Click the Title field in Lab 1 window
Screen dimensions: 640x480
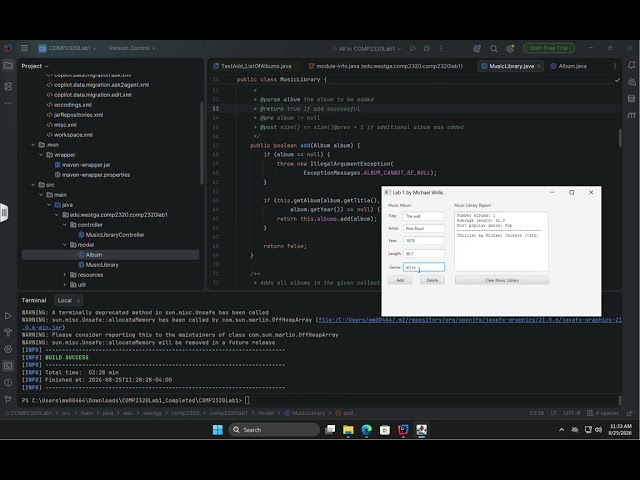(x=424, y=216)
